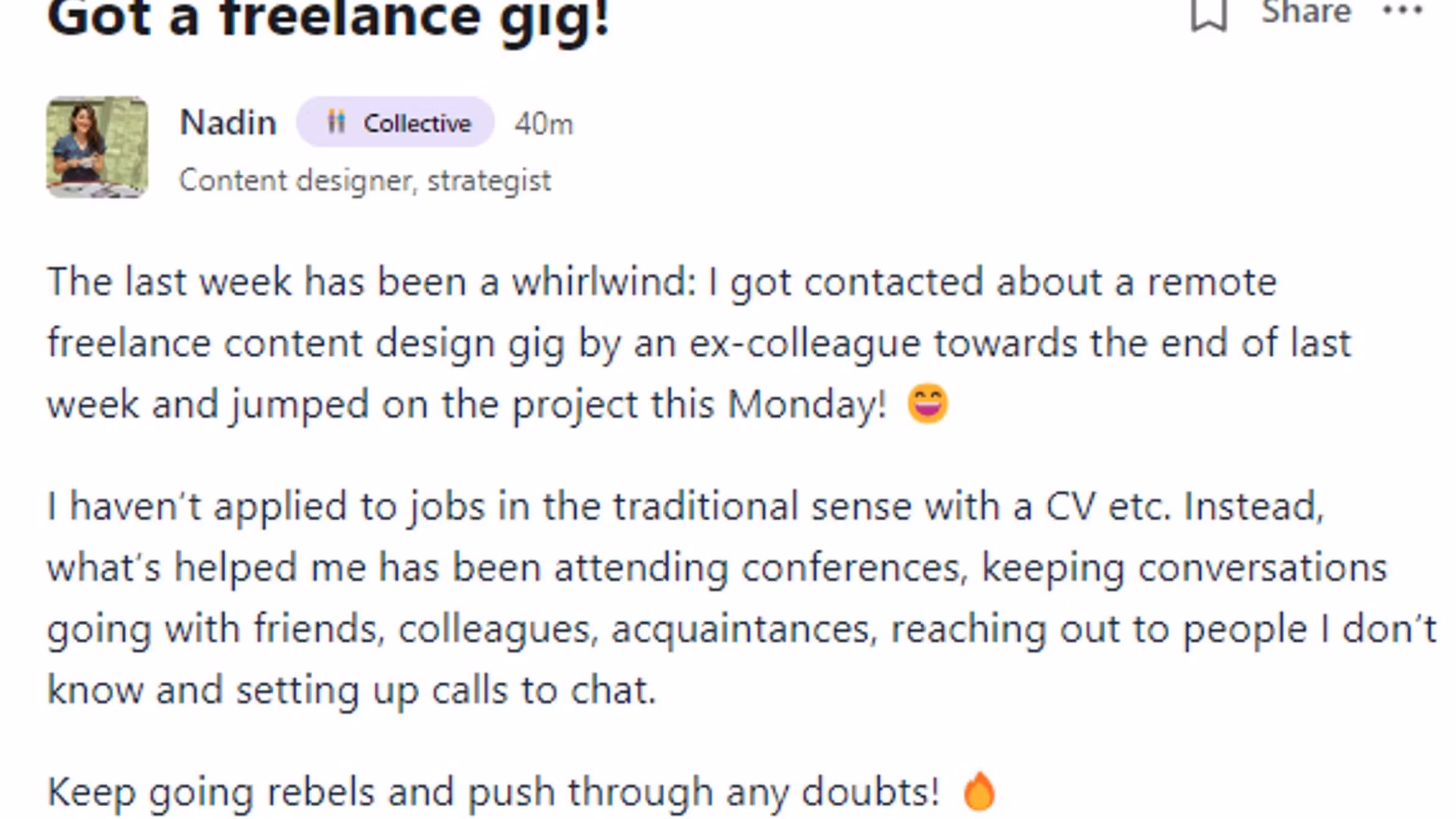The width and height of the screenshot is (1456, 819).
Task: Click the "Collective" badge label text
Action: point(417,124)
